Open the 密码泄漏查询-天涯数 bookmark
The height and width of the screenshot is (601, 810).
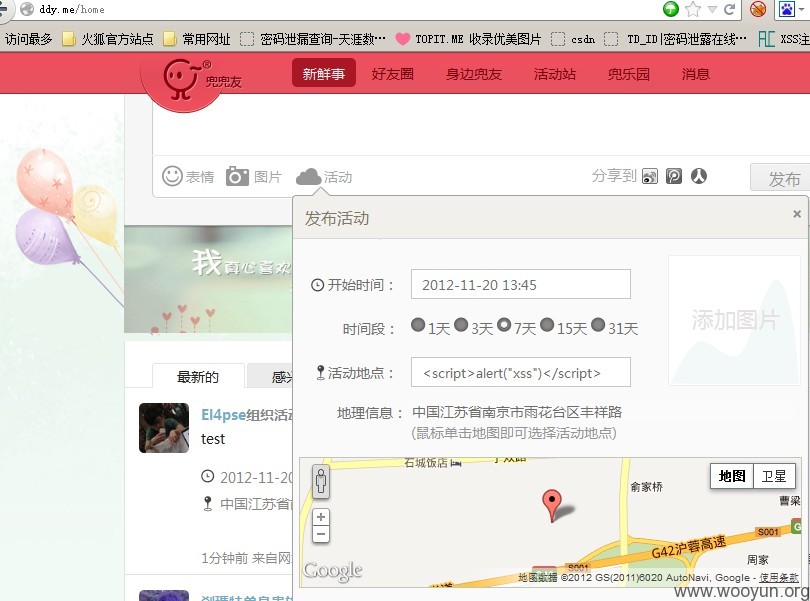point(313,39)
